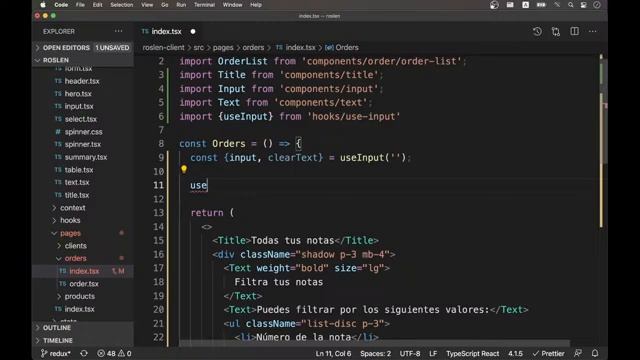Click line number 13 in gutter
640x360 pixels.
click(159, 213)
